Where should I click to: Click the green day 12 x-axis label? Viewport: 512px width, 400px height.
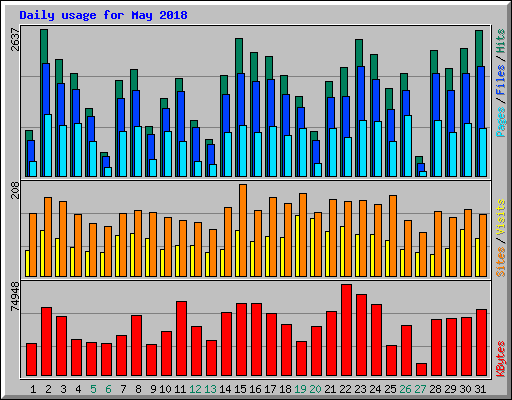click(195, 389)
